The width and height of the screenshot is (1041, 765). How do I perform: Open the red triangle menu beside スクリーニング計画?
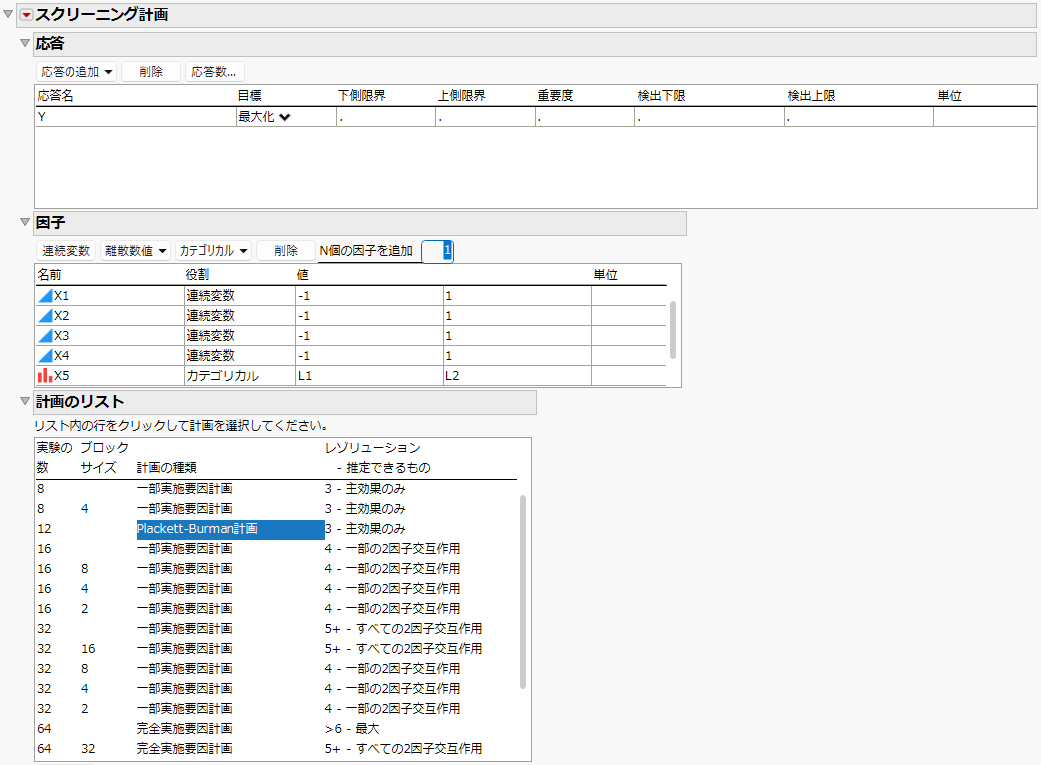coord(26,15)
